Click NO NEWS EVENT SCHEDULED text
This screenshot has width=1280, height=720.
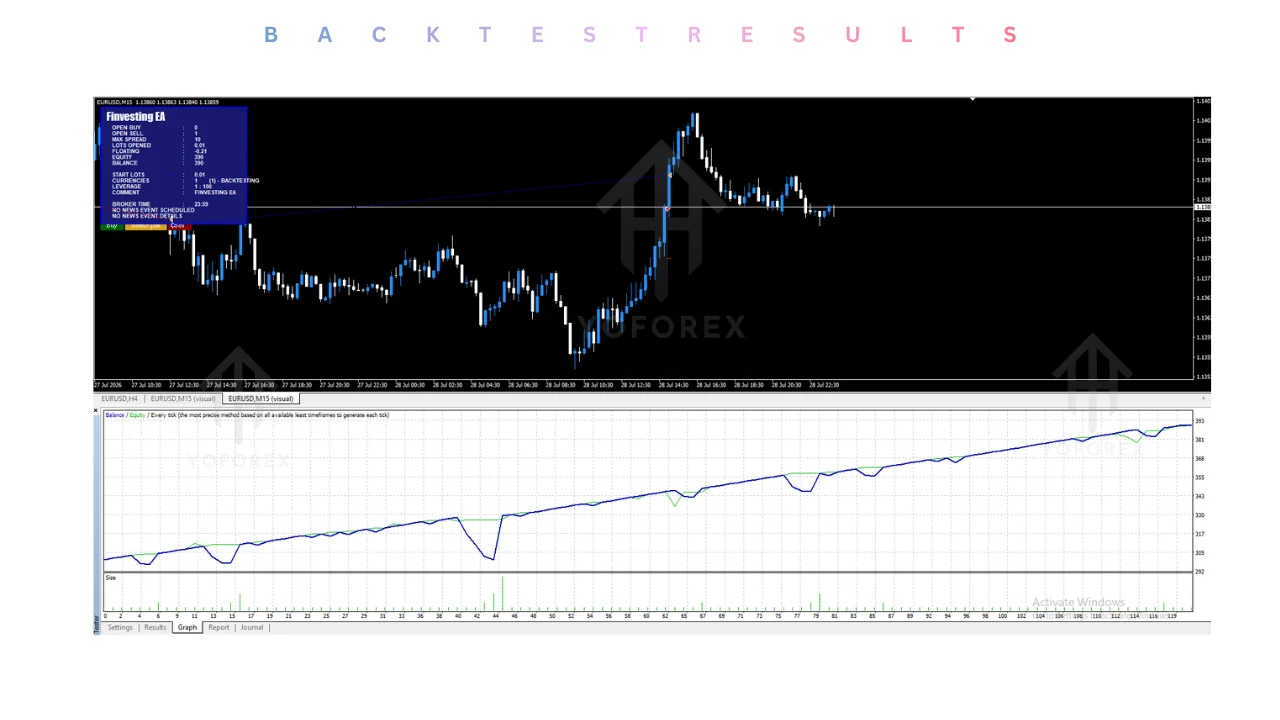(x=153, y=210)
